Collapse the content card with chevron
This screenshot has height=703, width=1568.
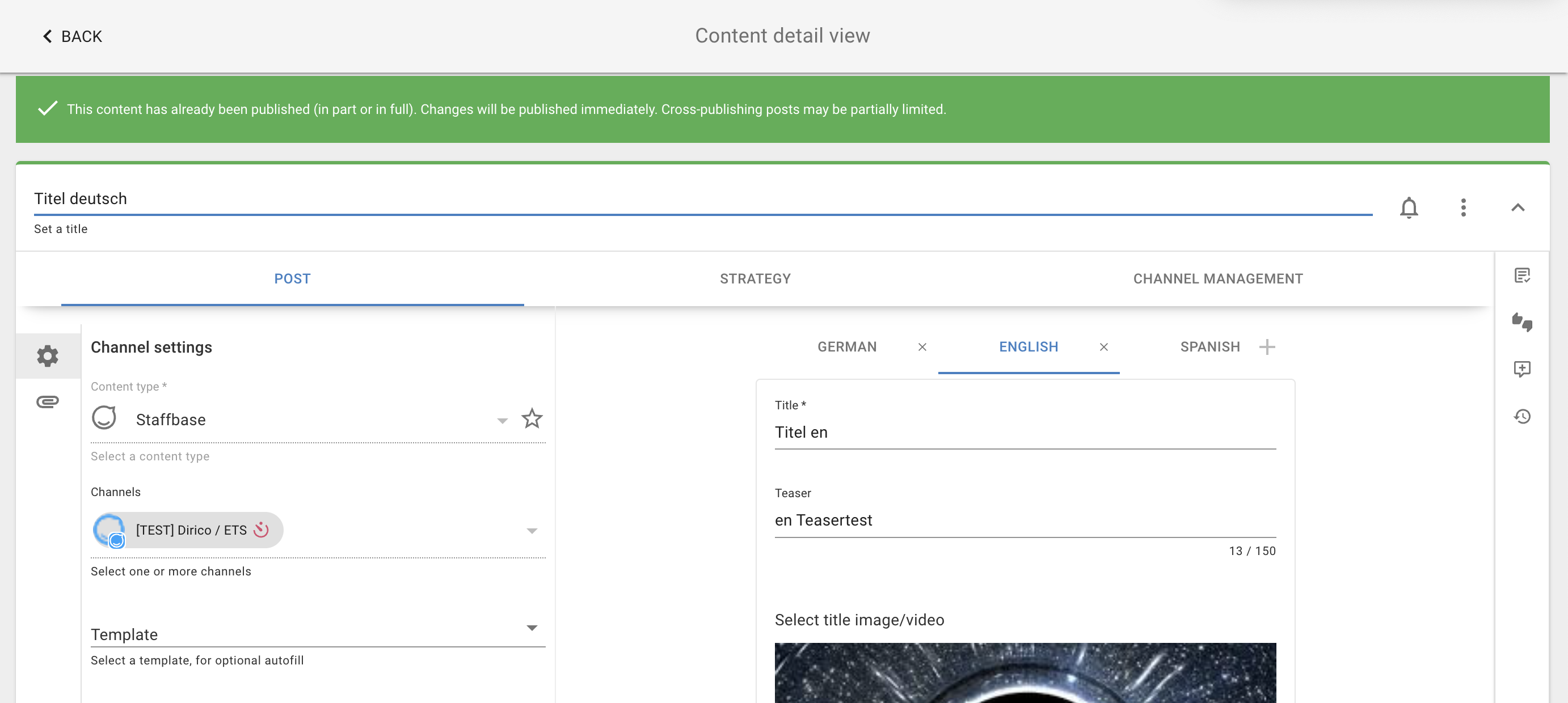[1518, 207]
